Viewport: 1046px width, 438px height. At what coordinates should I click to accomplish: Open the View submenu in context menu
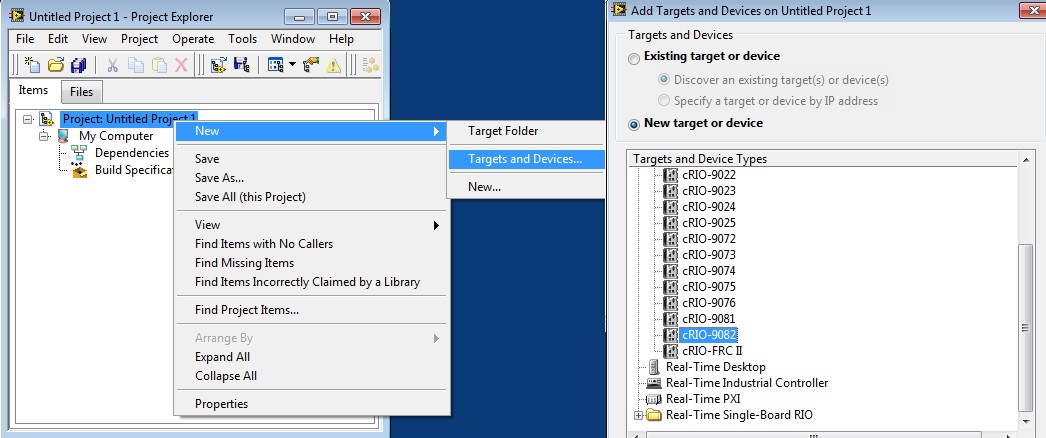point(310,225)
